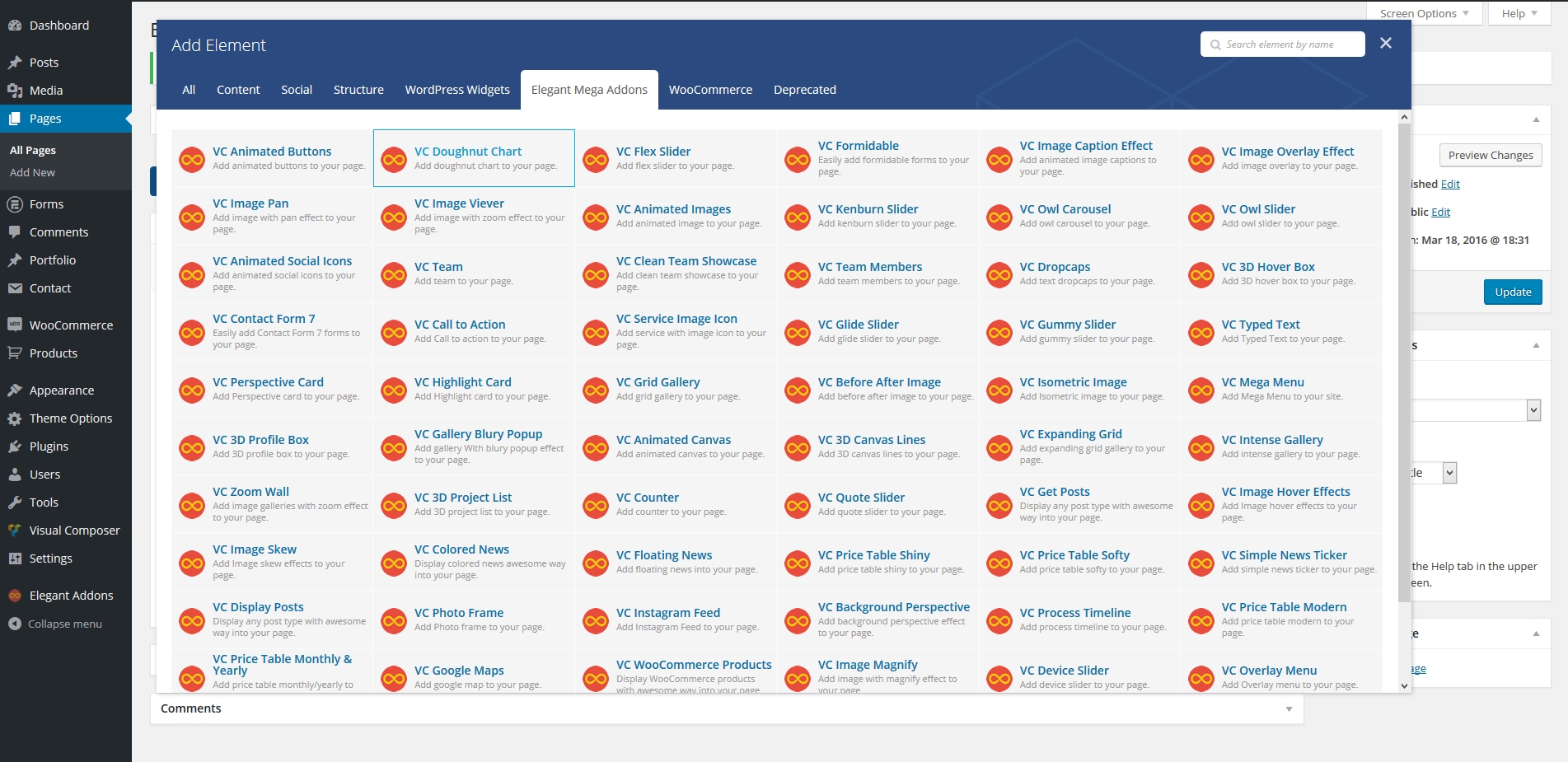
Task: Click the VC Typed Text element icon
Action: tap(1201, 332)
